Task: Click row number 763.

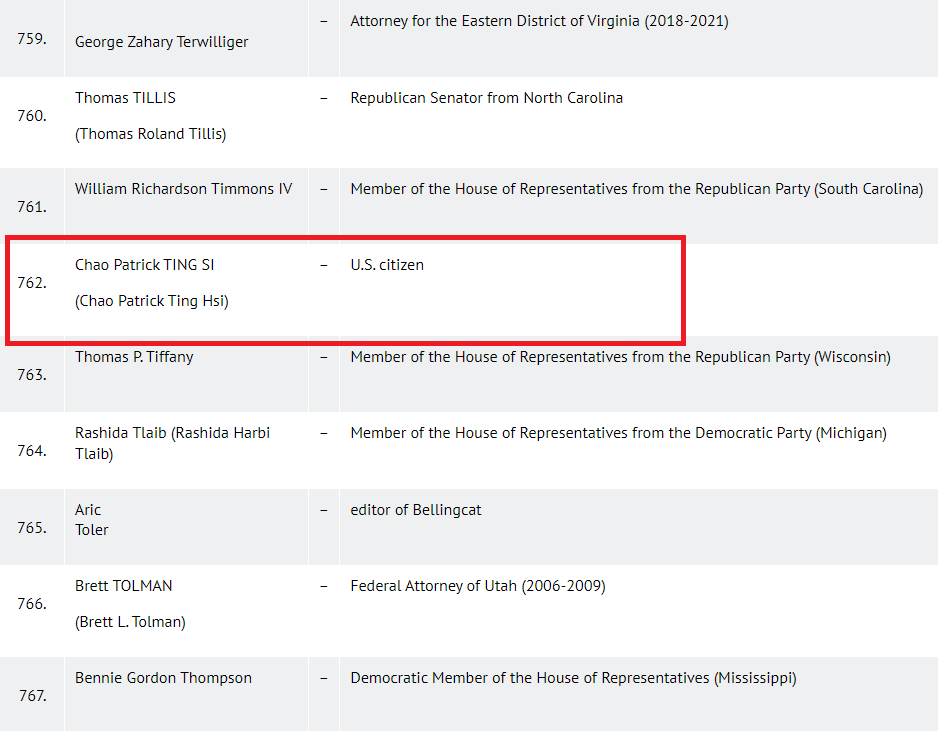Action: pos(32,375)
